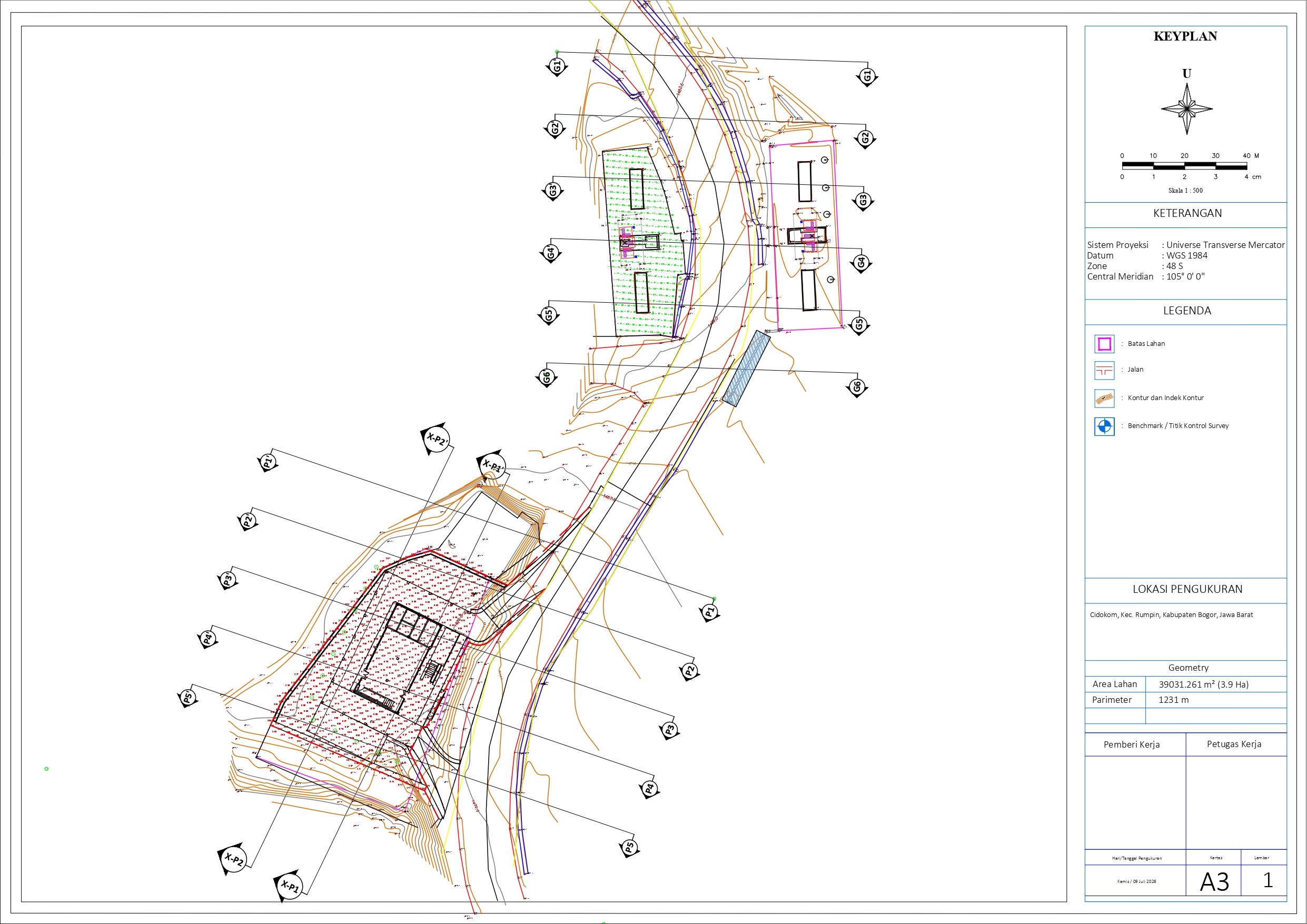Select the G4 section marker on the right
This screenshot has height=924, width=1307.
coord(860,263)
